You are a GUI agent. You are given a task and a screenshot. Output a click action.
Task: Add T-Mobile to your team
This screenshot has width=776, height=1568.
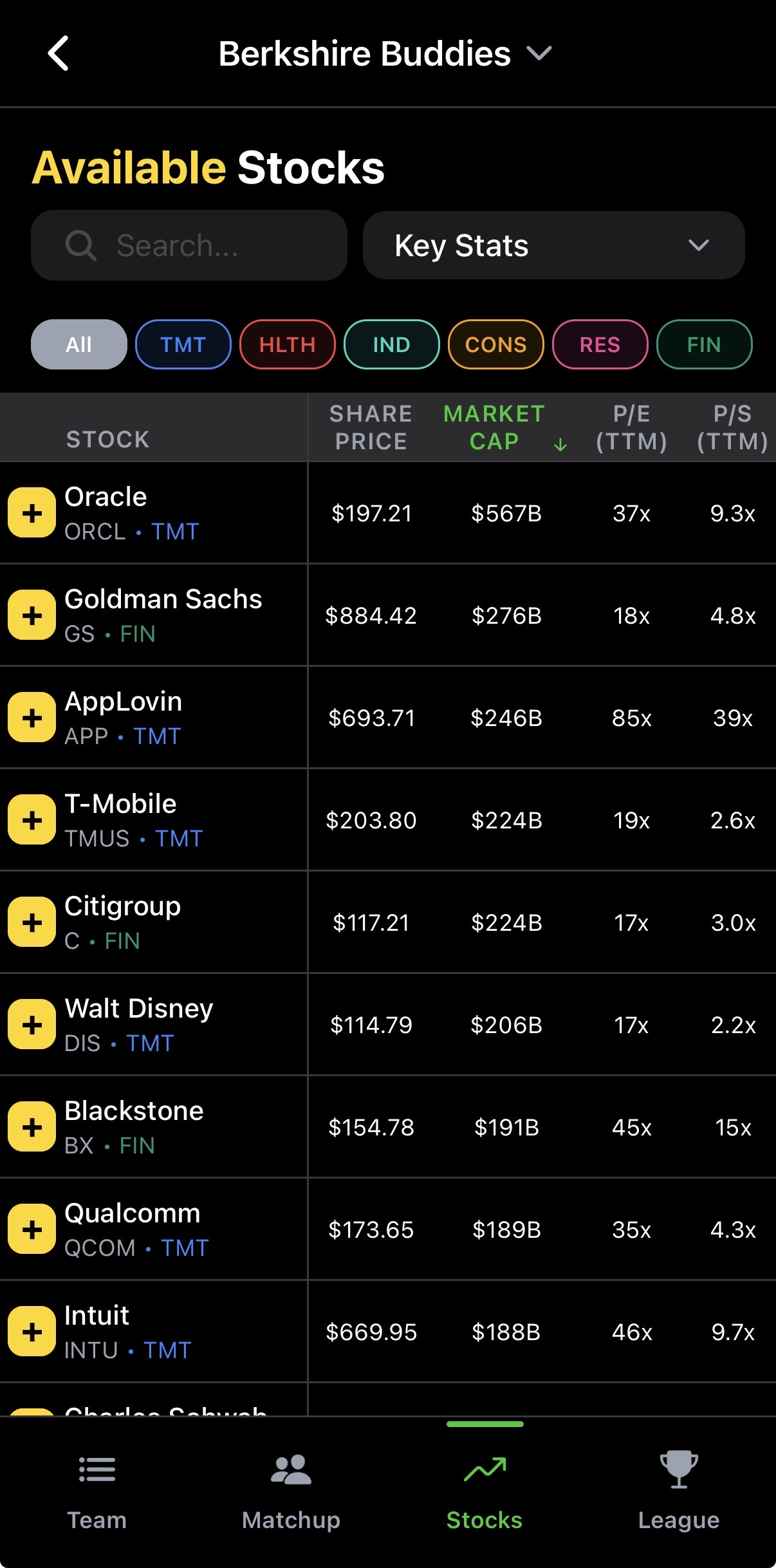coord(31,820)
